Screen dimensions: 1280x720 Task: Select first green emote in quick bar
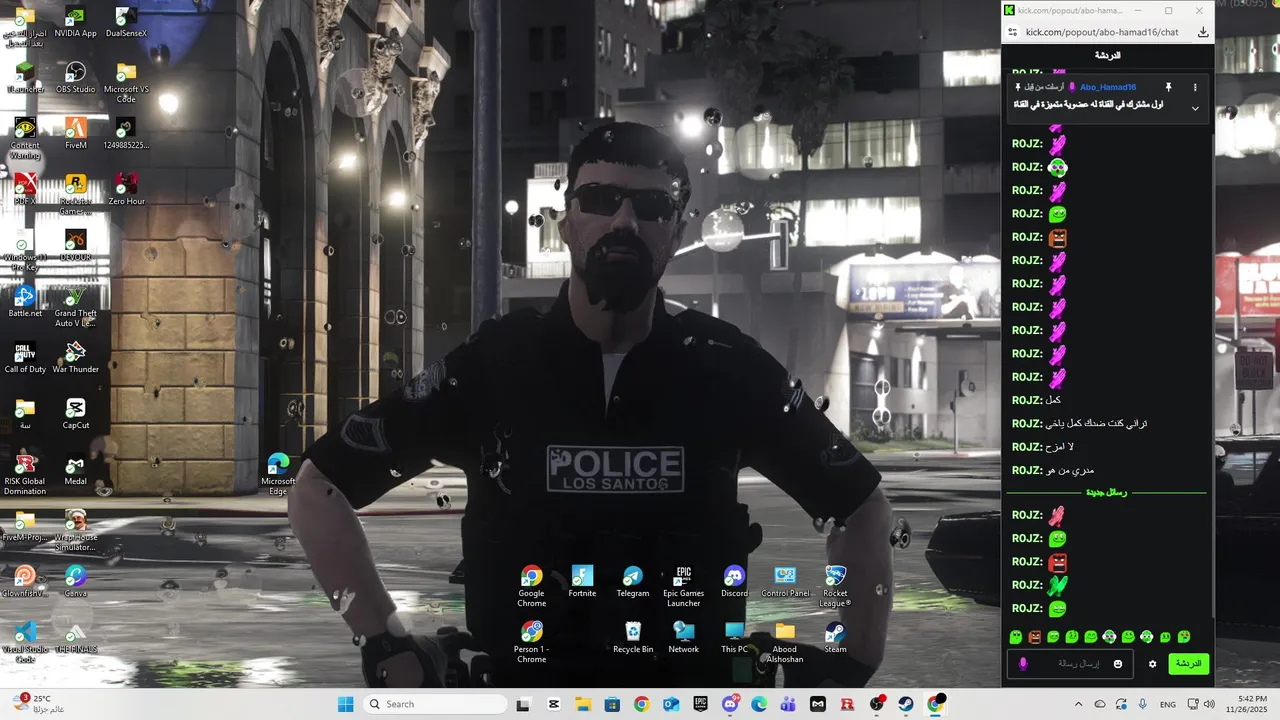click(x=1016, y=637)
